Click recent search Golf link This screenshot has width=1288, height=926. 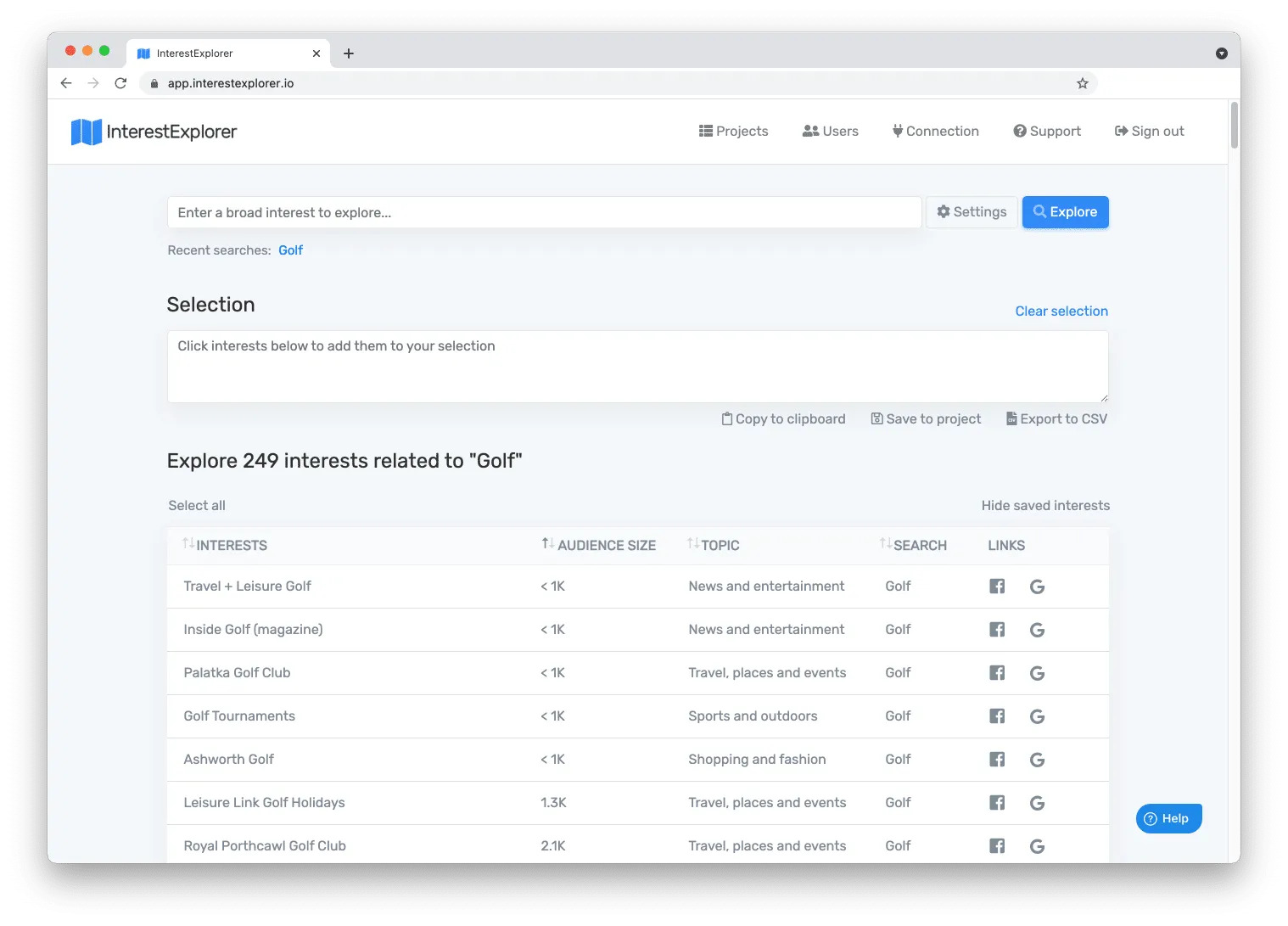[x=290, y=250]
